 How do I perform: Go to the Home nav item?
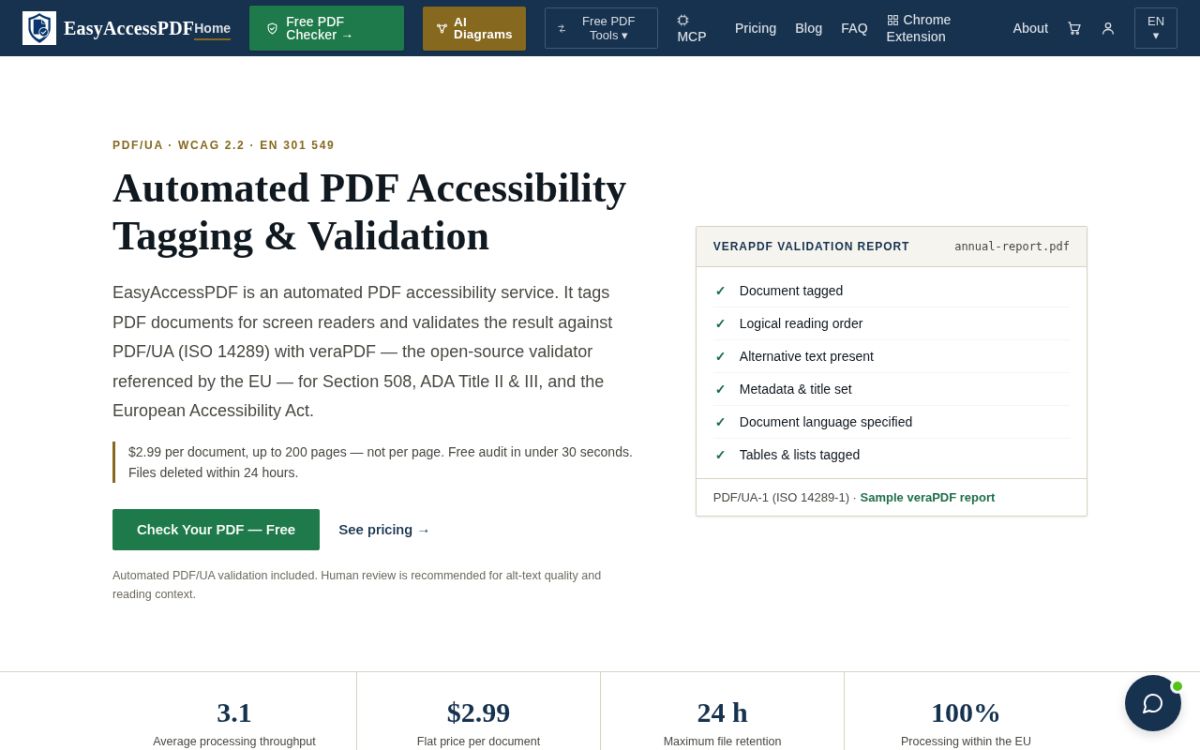[x=212, y=28]
